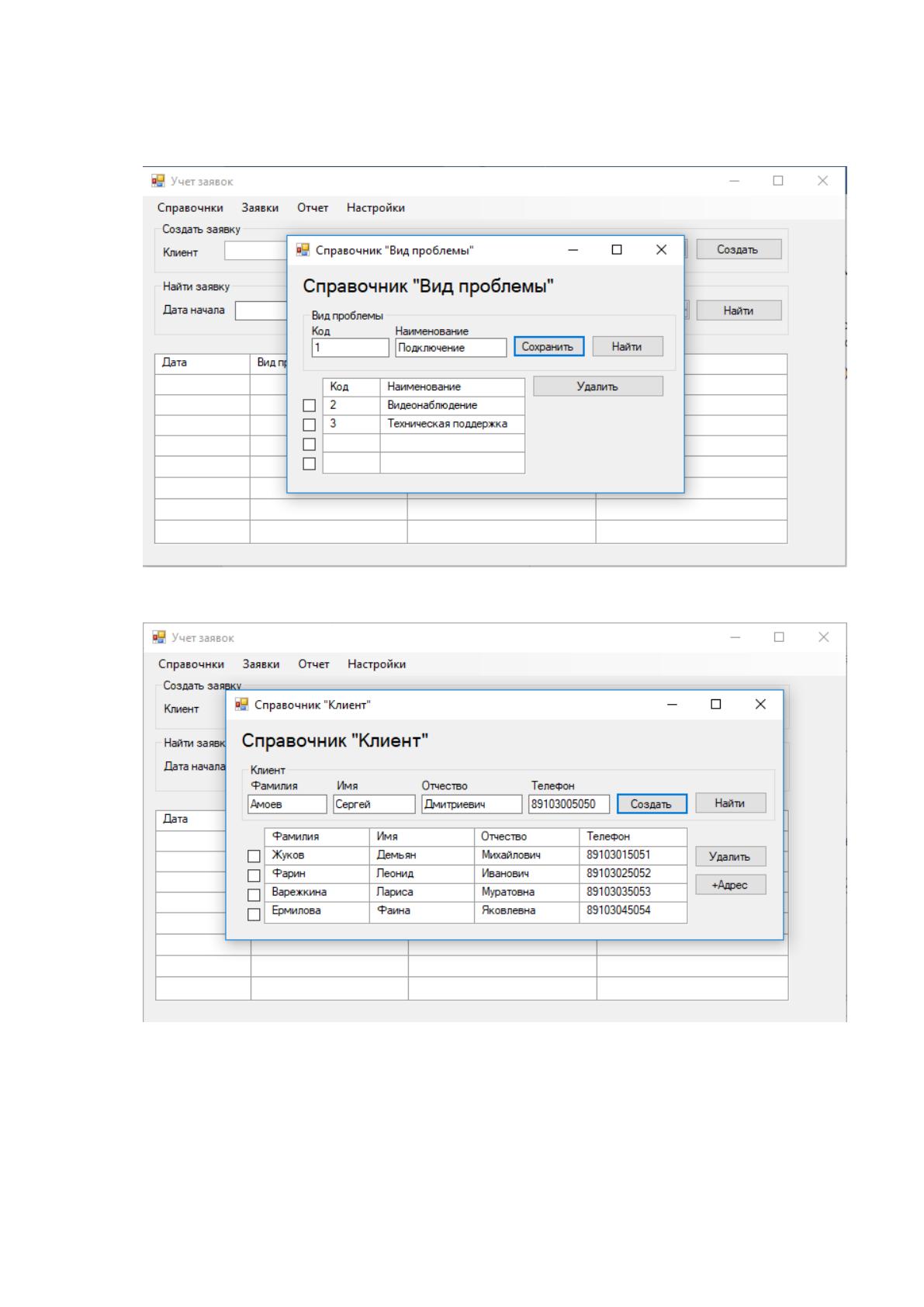Open Заявки menu behind the Вид проблемы dialog
The width and height of the screenshot is (924, 1307).
260,207
